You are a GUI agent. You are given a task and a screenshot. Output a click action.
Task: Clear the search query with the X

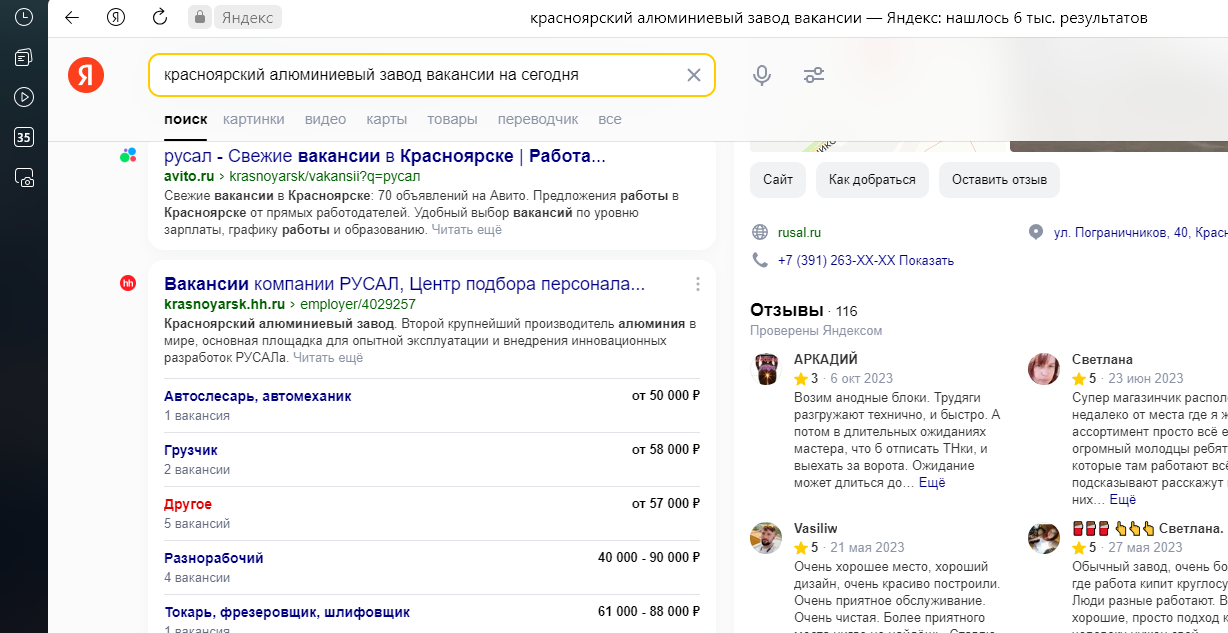pyautogui.click(x=692, y=75)
